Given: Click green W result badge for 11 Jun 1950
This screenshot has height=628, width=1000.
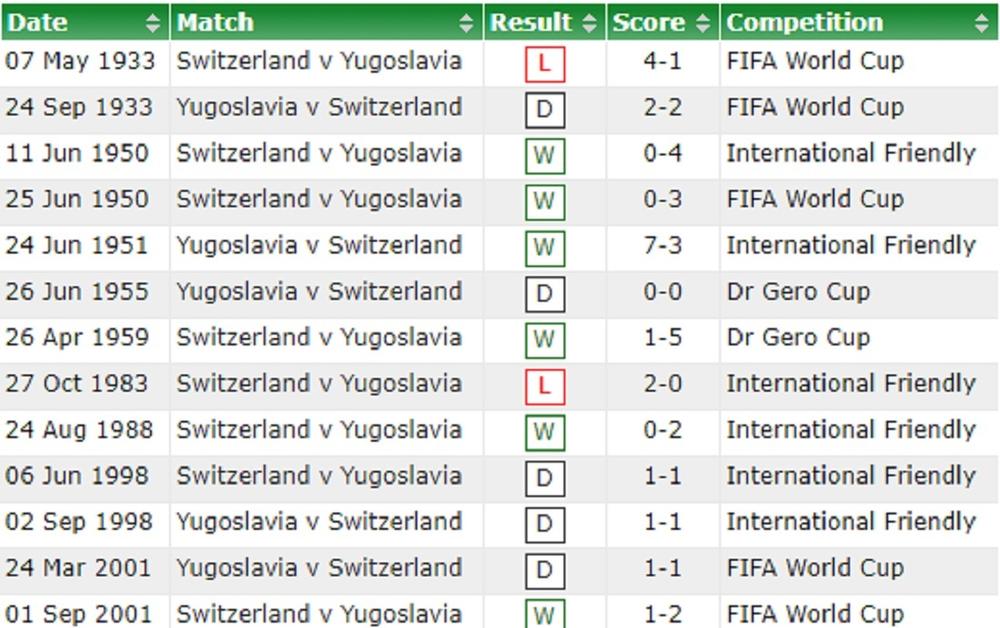Looking at the screenshot, I should tap(544, 156).
